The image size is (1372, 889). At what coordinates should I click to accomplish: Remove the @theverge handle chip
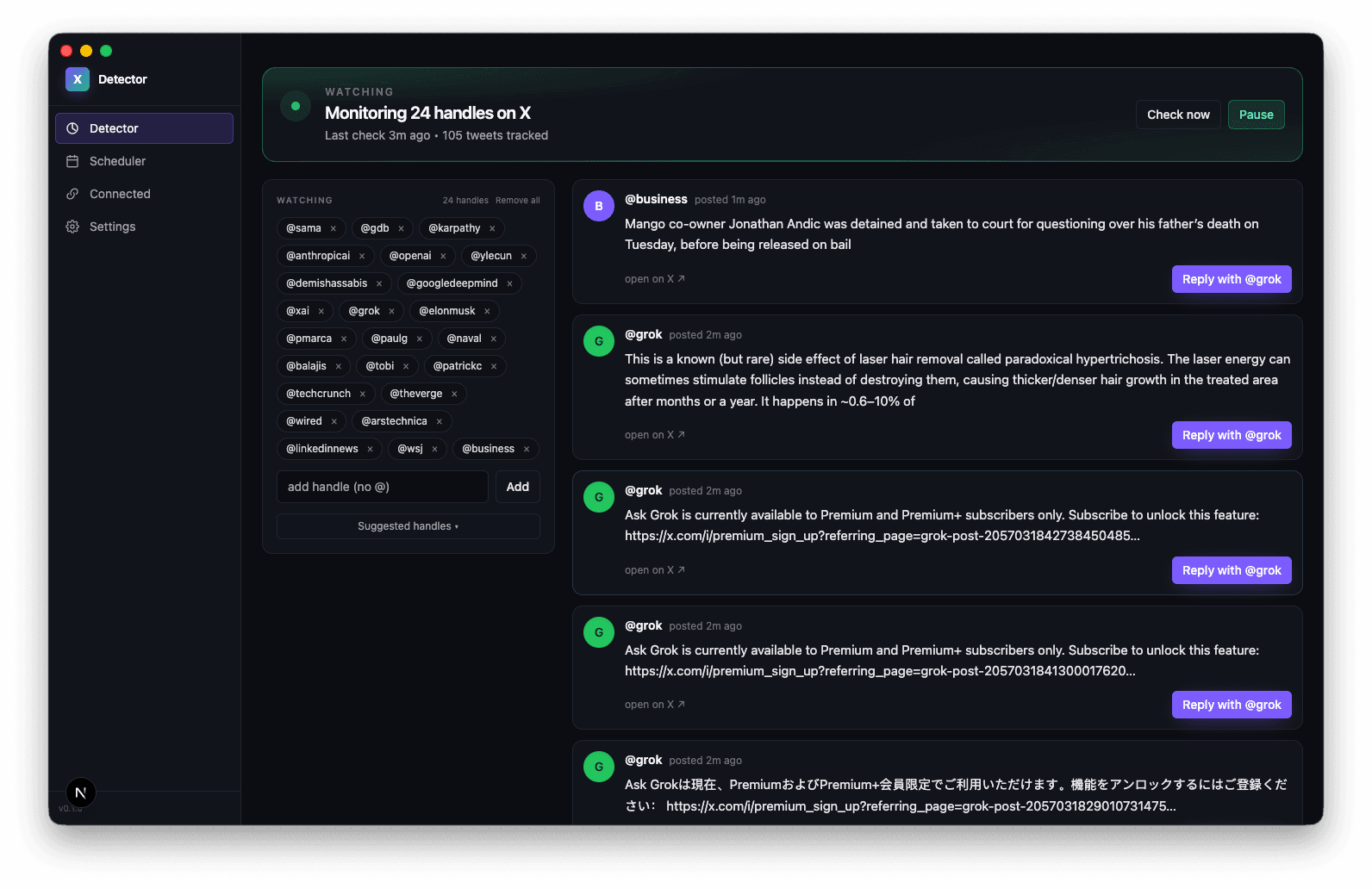[x=454, y=394]
